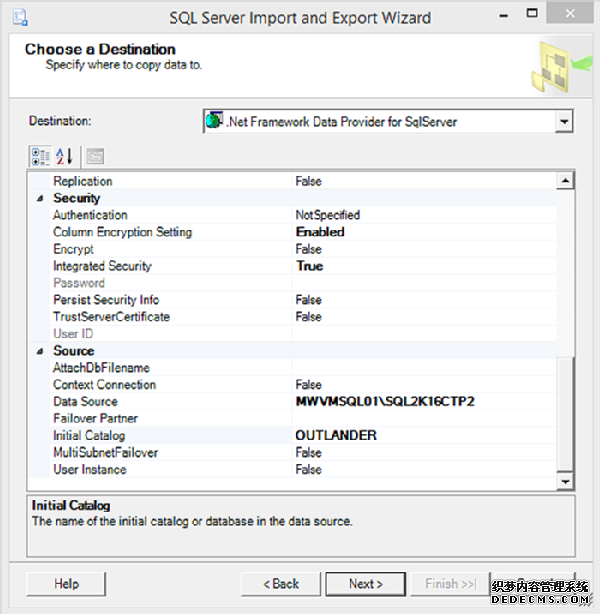The width and height of the screenshot is (600, 614).
Task: Click the NotSpecified authentication value
Action: click(x=328, y=215)
